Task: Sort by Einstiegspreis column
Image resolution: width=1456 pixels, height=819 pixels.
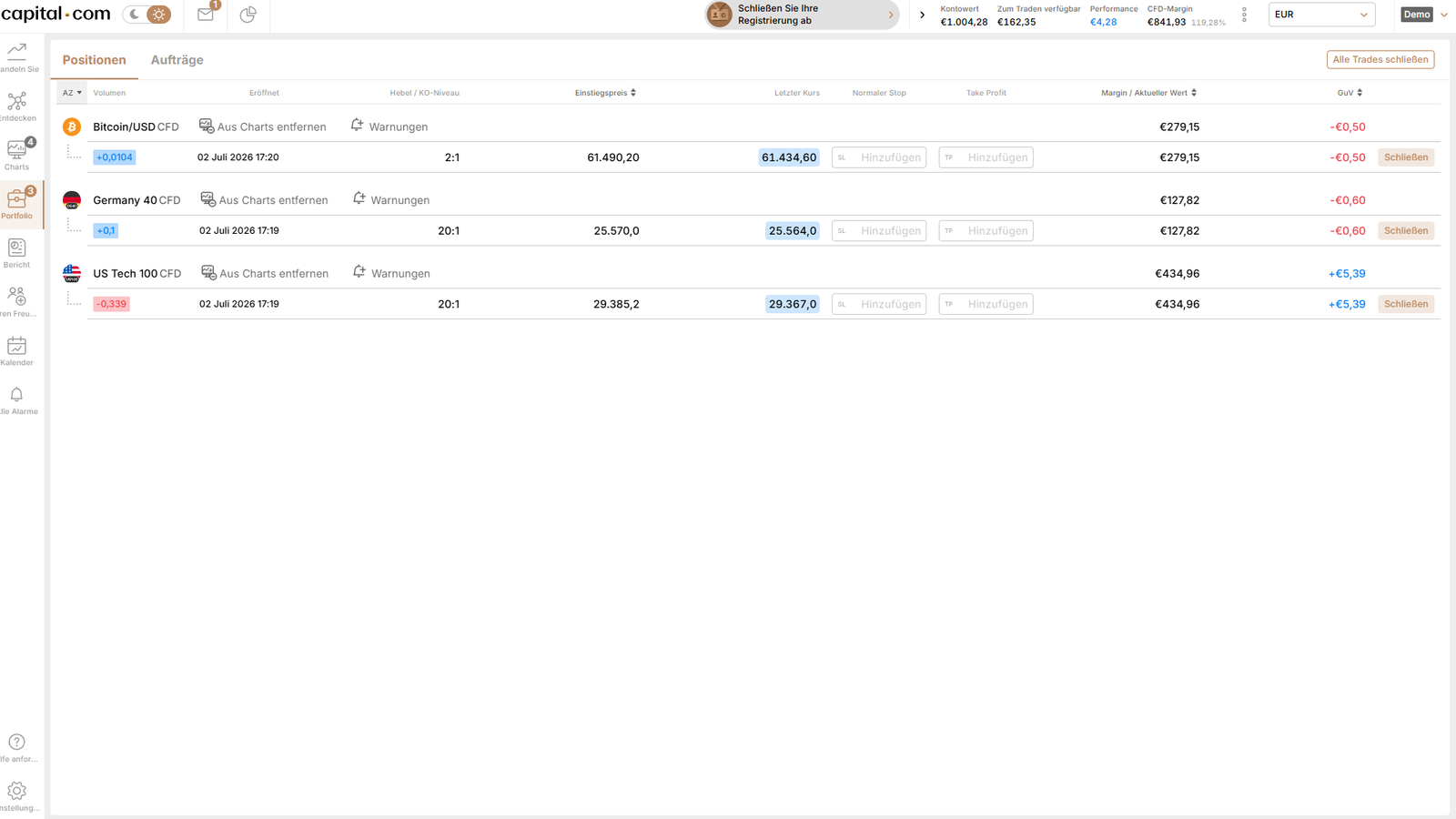Action: (605, 93)
